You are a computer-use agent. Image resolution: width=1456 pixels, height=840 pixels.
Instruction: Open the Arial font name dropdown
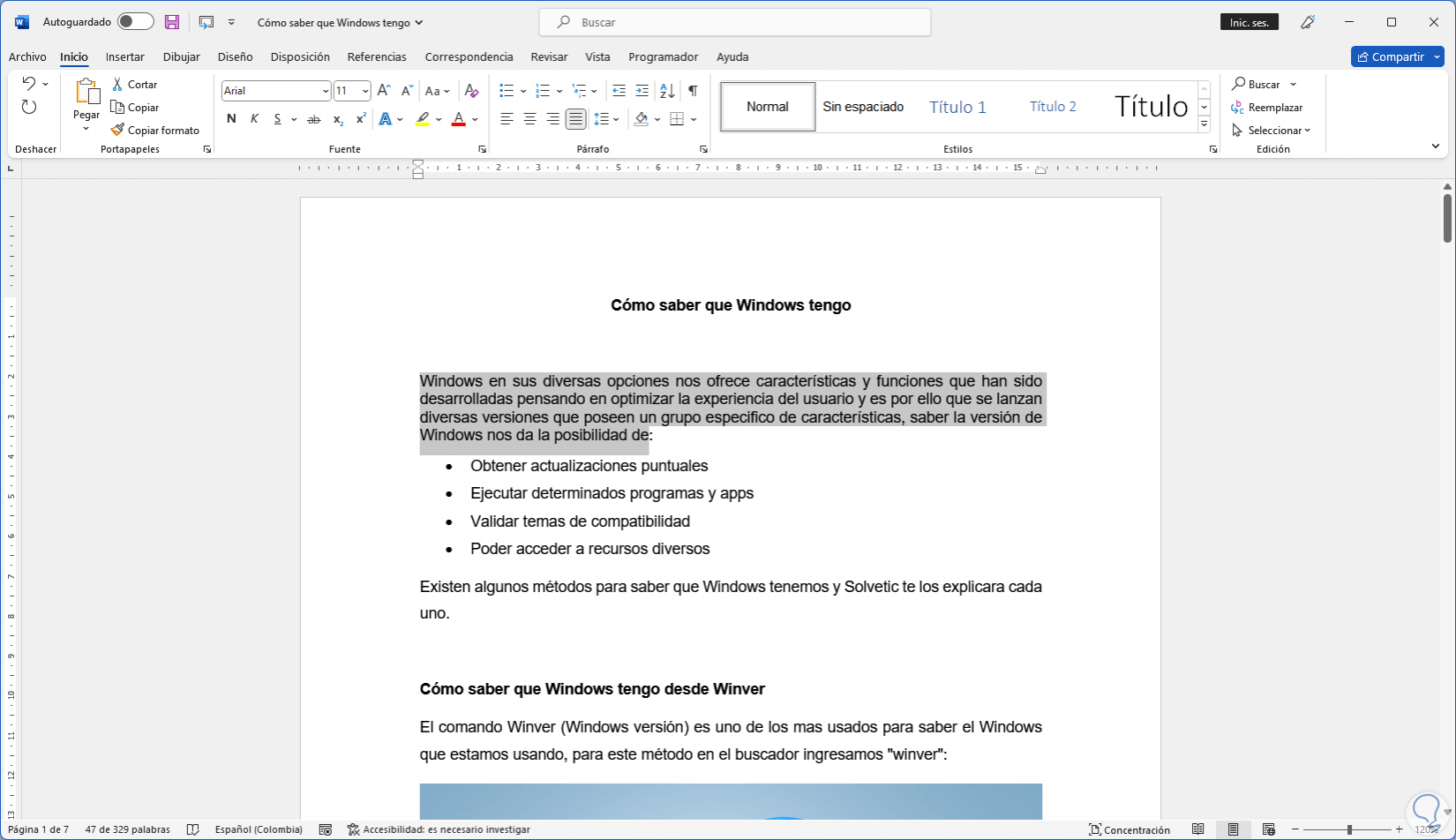pos(325,91)
